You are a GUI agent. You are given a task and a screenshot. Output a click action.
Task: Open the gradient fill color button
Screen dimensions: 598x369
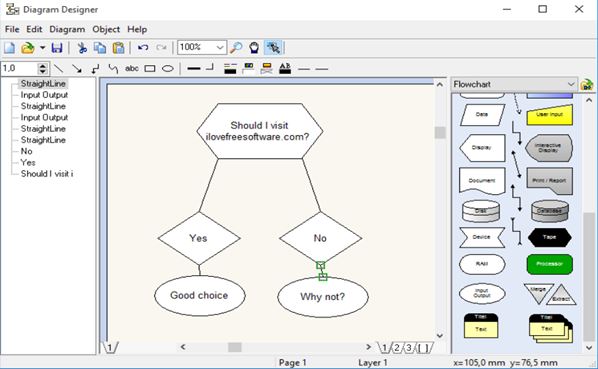[x=267, y=69]
